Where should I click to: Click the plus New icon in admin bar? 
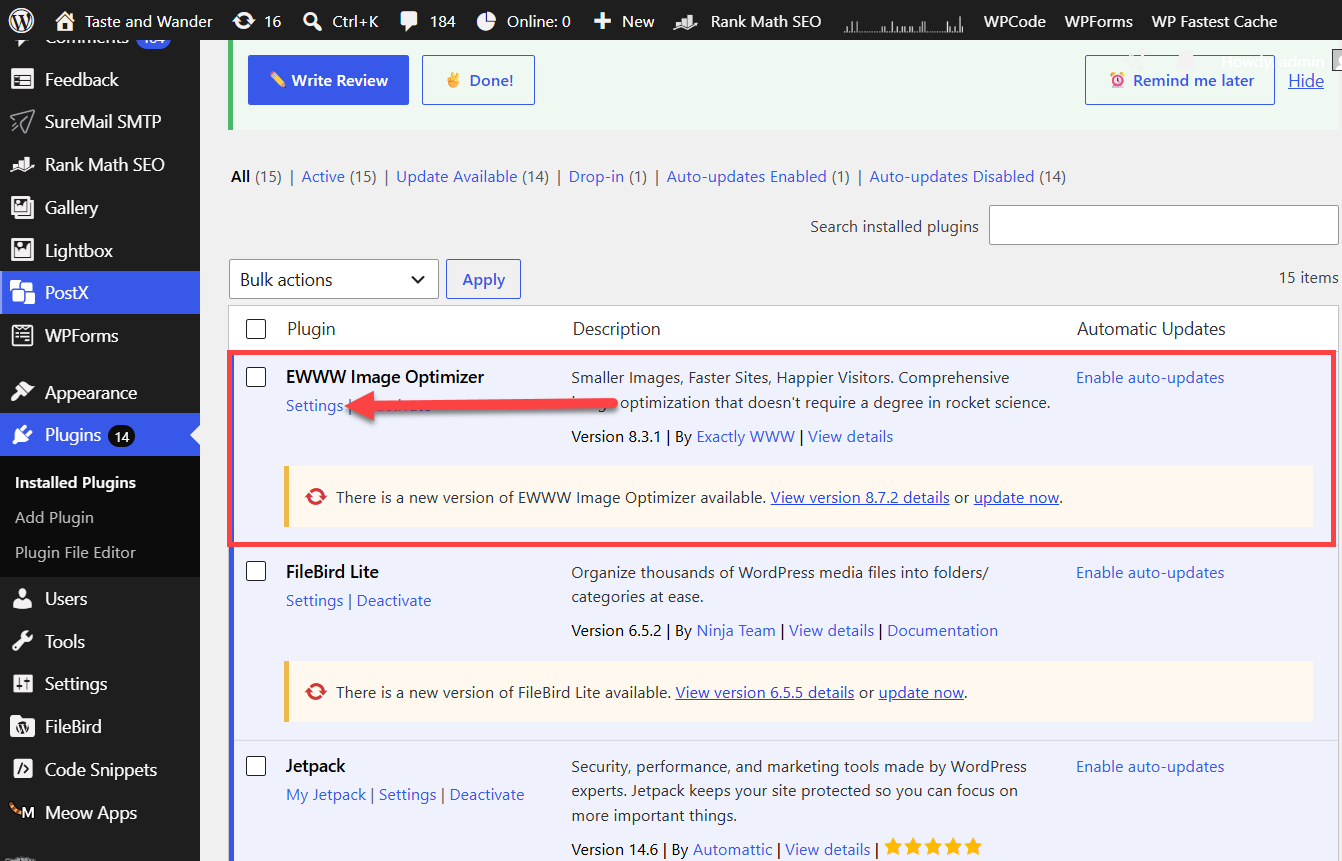(x=602, y=21)
